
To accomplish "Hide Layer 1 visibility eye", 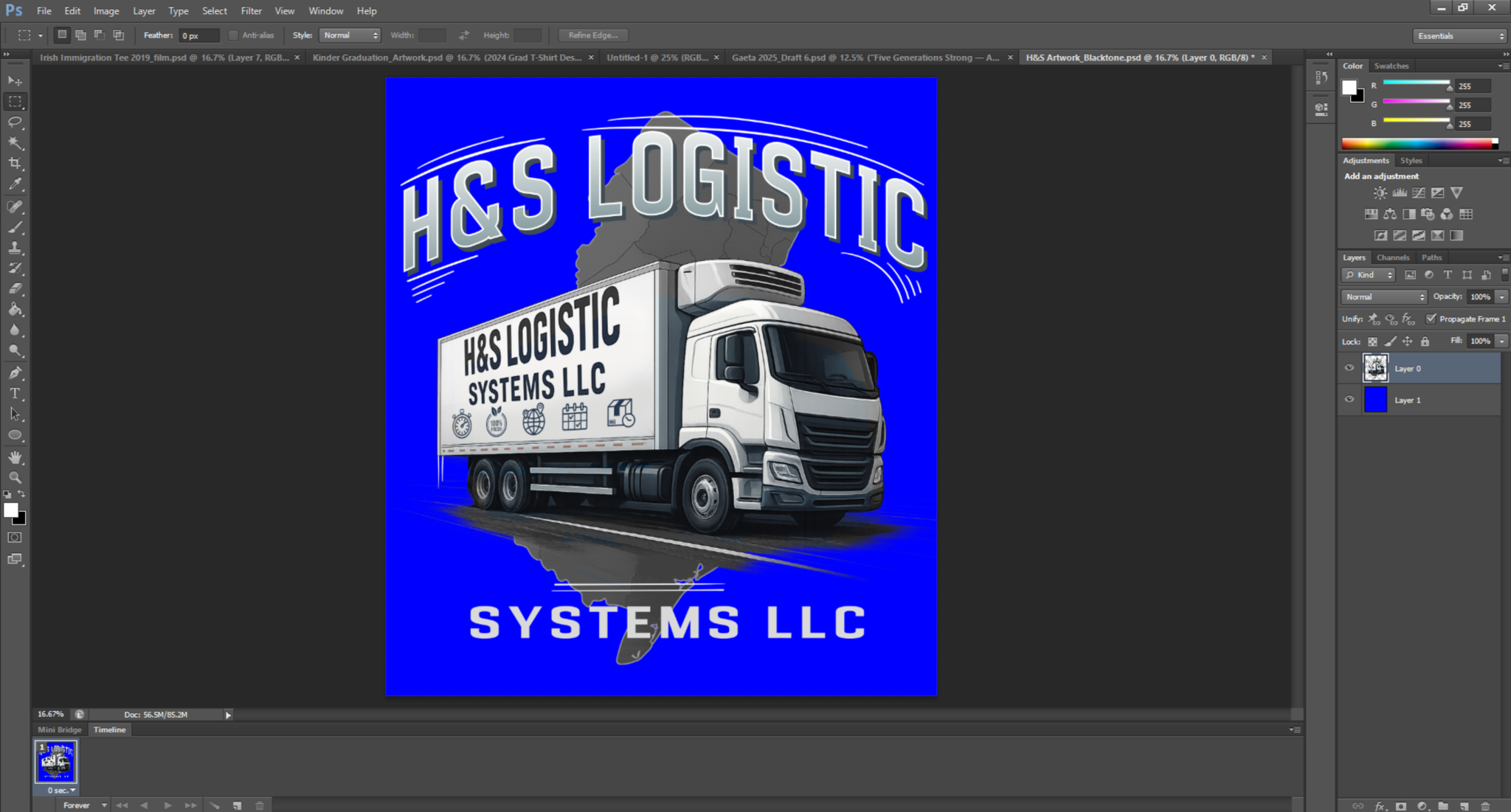I will tap(1349, 400).
